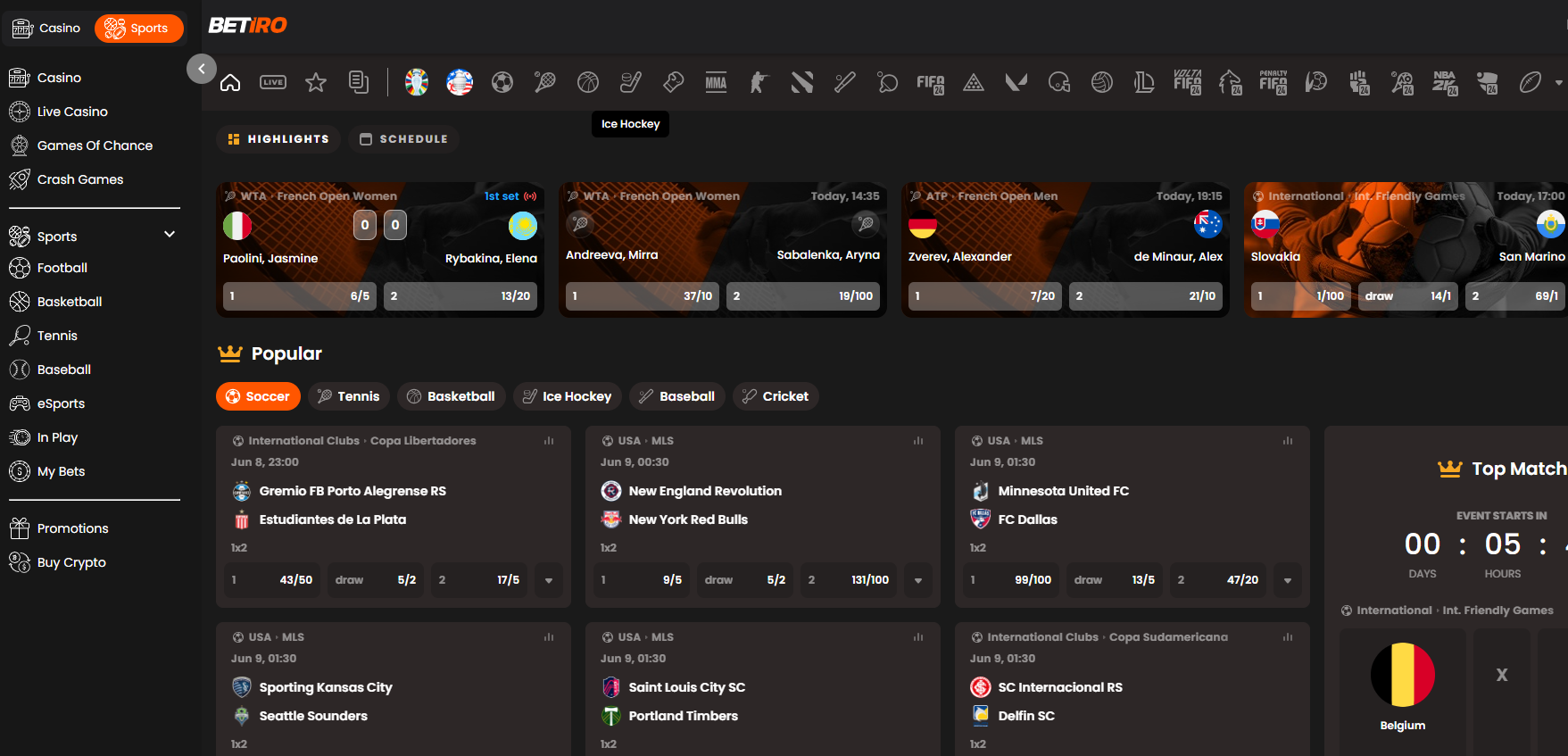Click the BETIRO logo
Viewport: 1568px width, 756px height.
[x=247, y=26]
